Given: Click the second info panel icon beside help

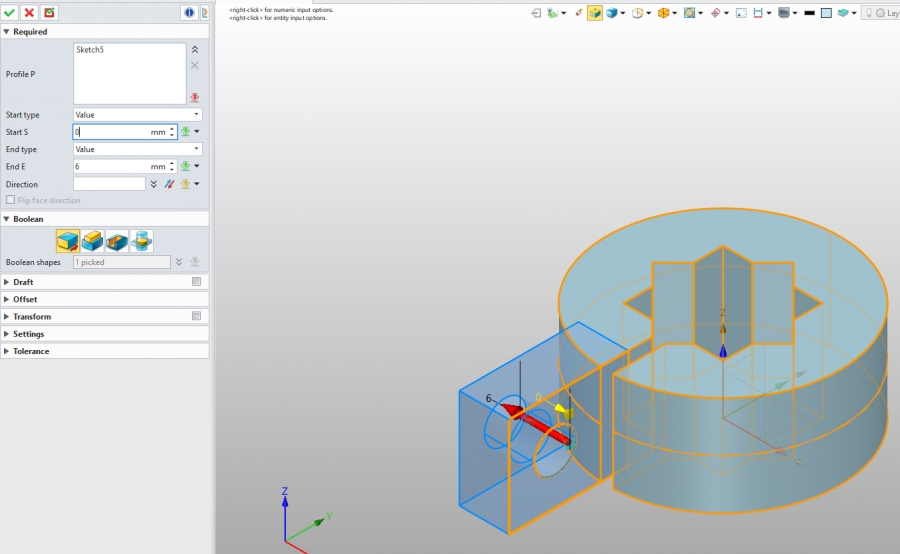Looking at the screenshot, I should click(x=204, y=12).
